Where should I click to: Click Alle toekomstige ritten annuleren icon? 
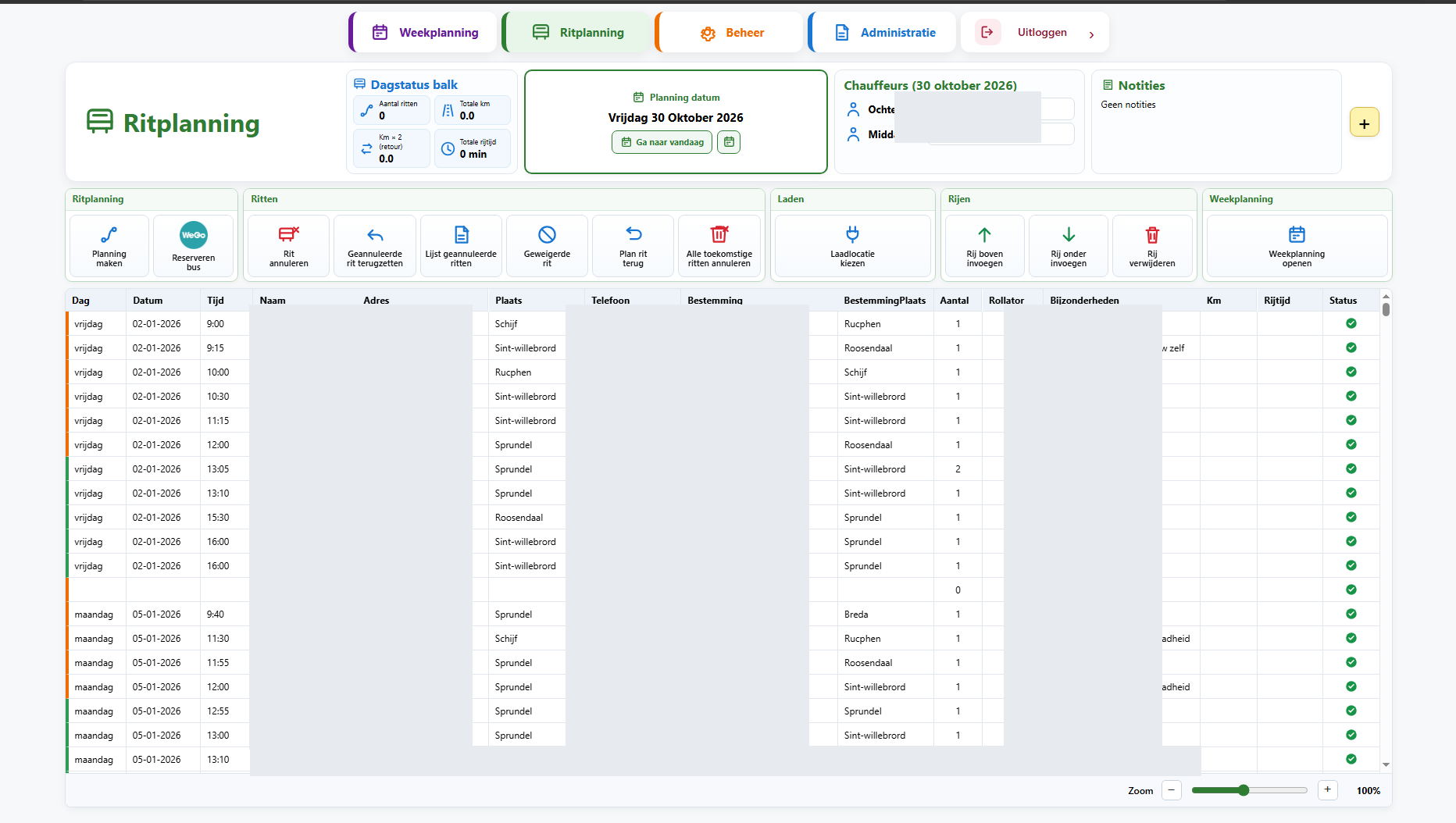pos(719,233)
